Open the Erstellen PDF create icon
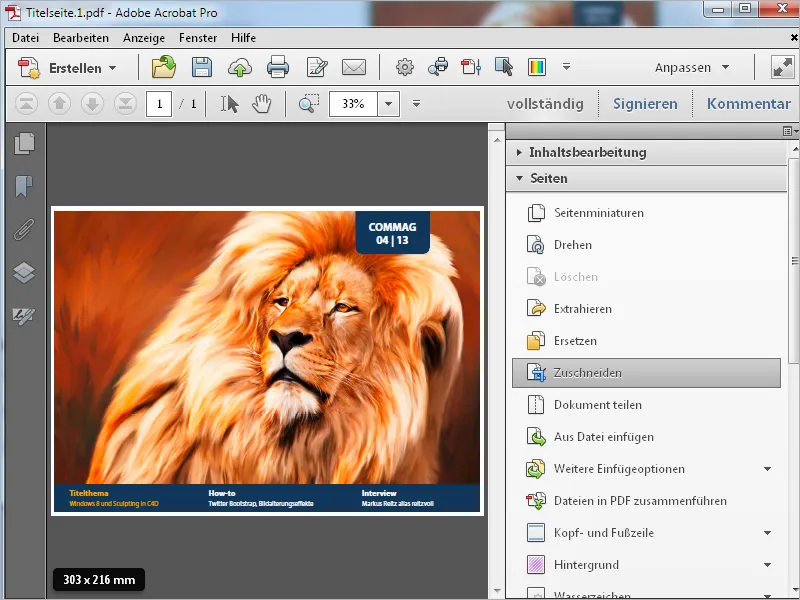The width and height of the screenshot is (800, 600). (29, 68)
